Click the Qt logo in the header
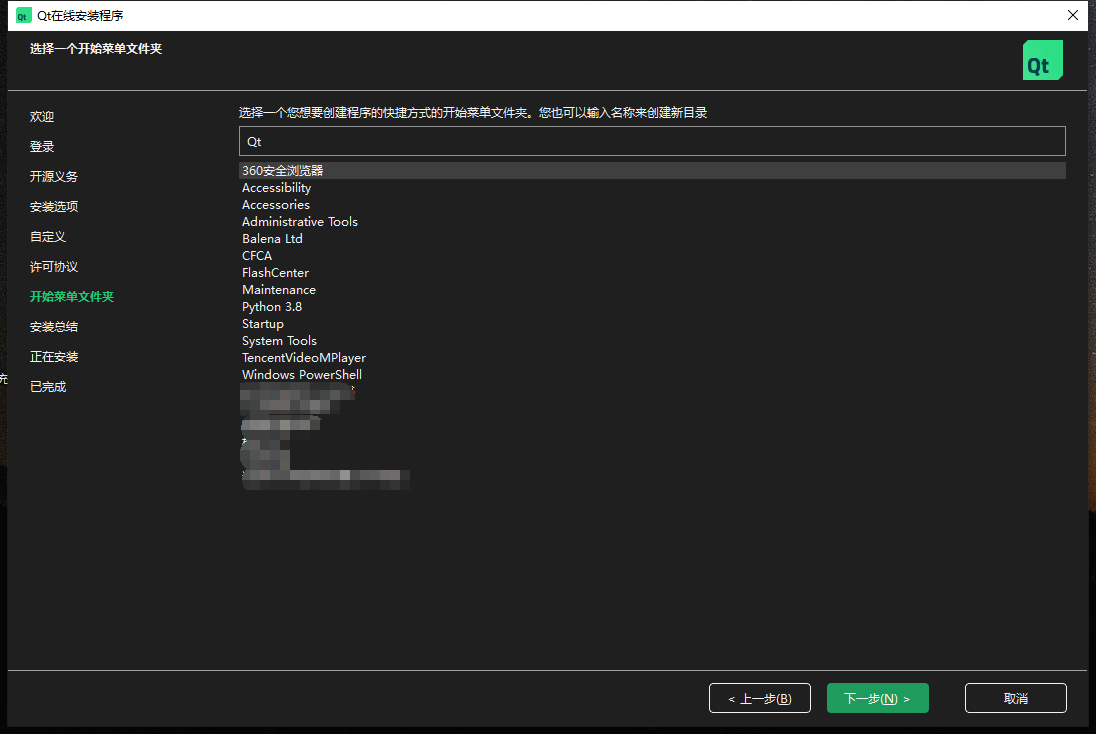The image size is (1096, 734). (1042, 60)
